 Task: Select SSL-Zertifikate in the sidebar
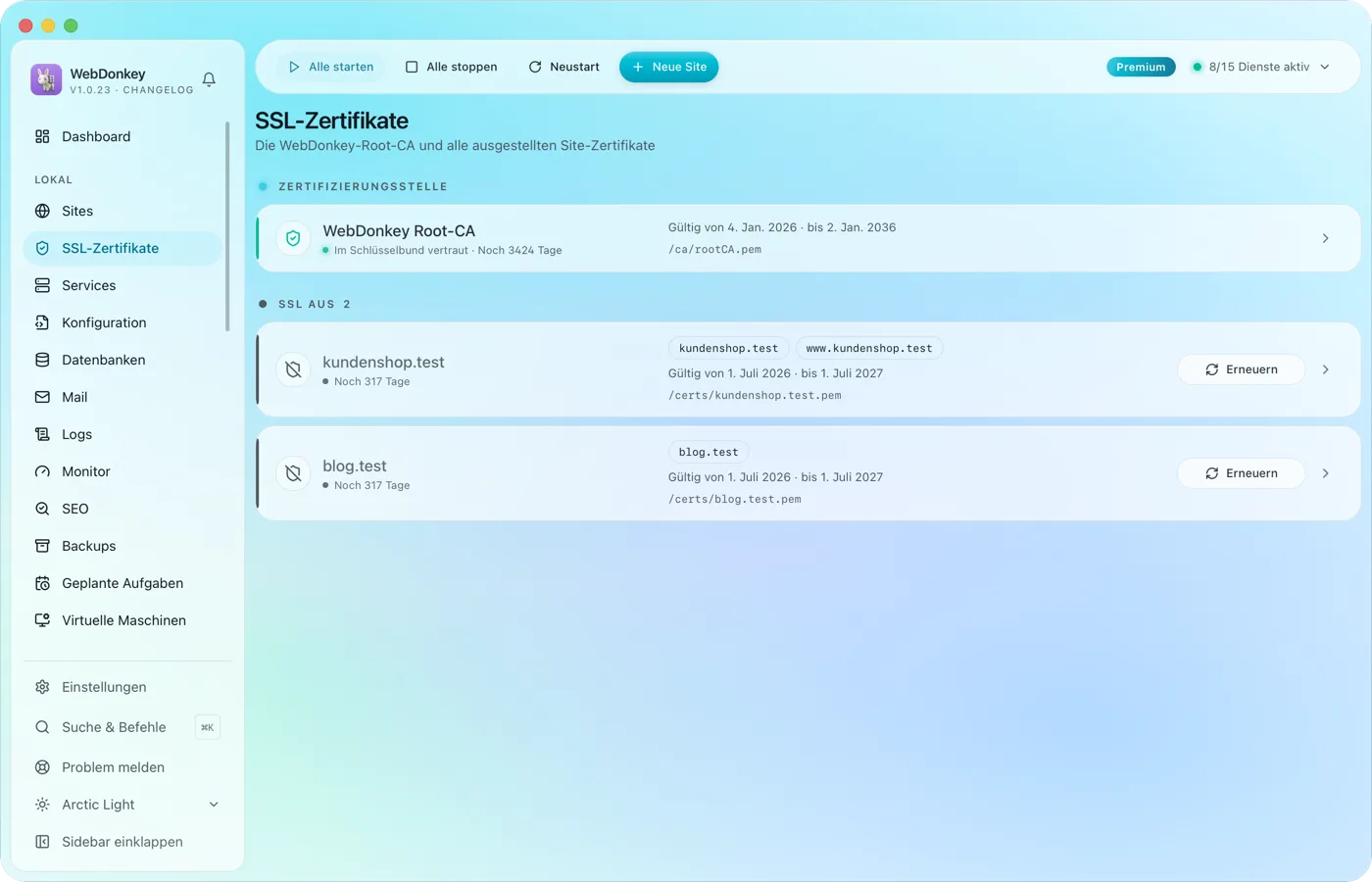tap(122, 248)
